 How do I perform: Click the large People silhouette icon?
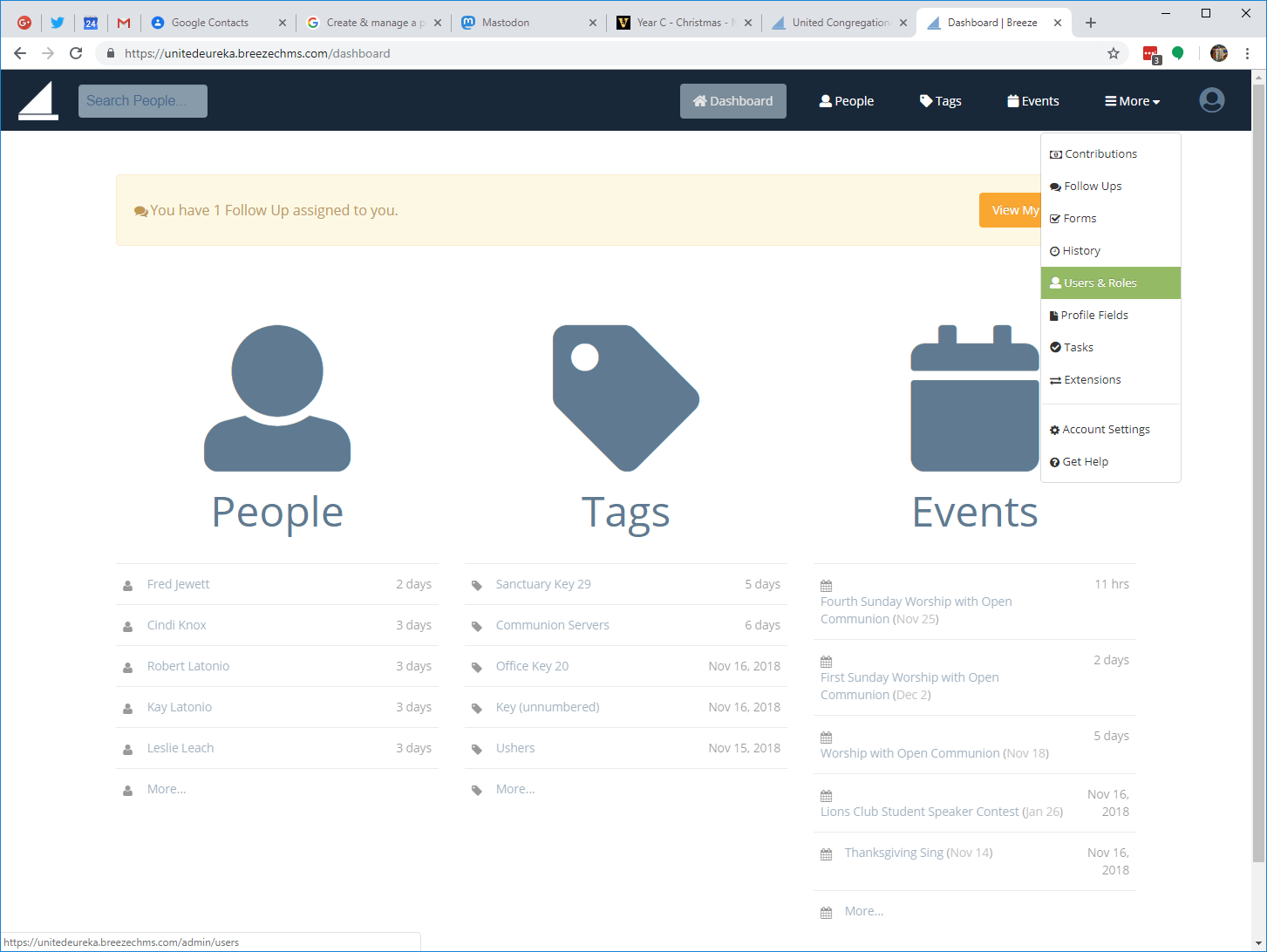pyautogui.click(x=277, y=398)
